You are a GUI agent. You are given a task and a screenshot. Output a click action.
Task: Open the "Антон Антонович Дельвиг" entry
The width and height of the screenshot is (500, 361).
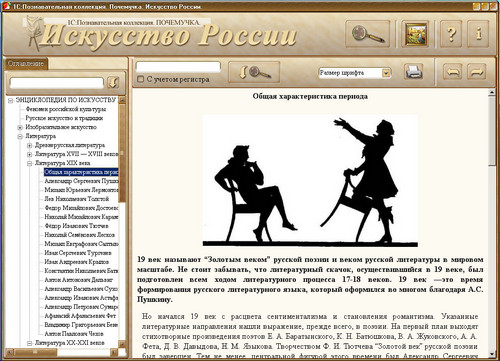coord(79,280)
